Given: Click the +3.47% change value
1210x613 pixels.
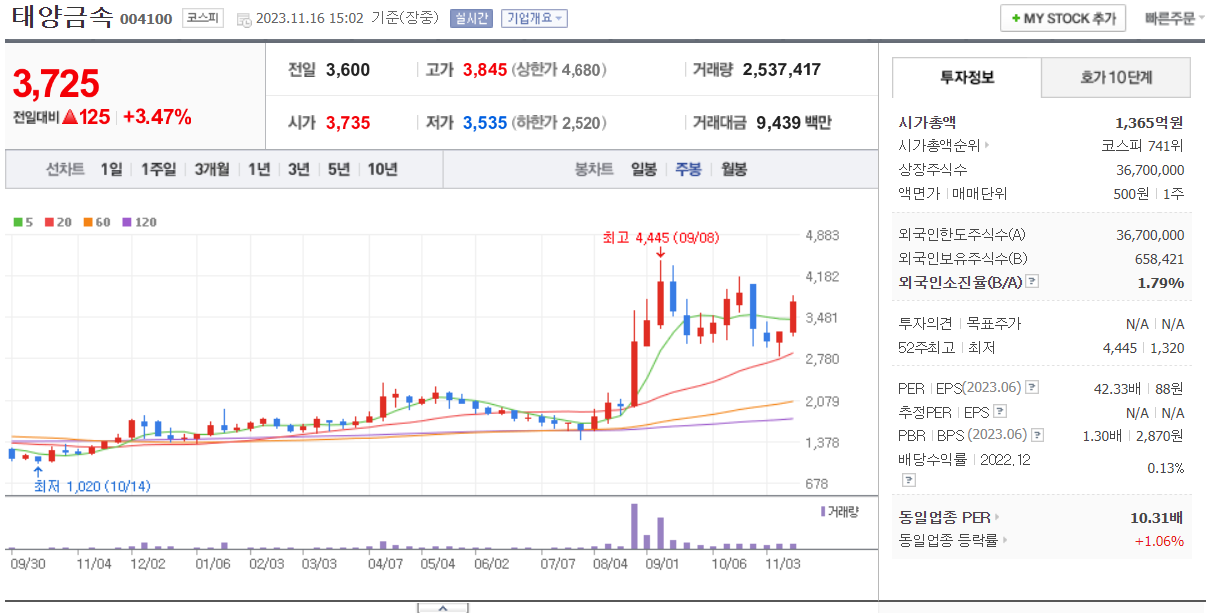Looking at the screenshot, I should (157, 117).
